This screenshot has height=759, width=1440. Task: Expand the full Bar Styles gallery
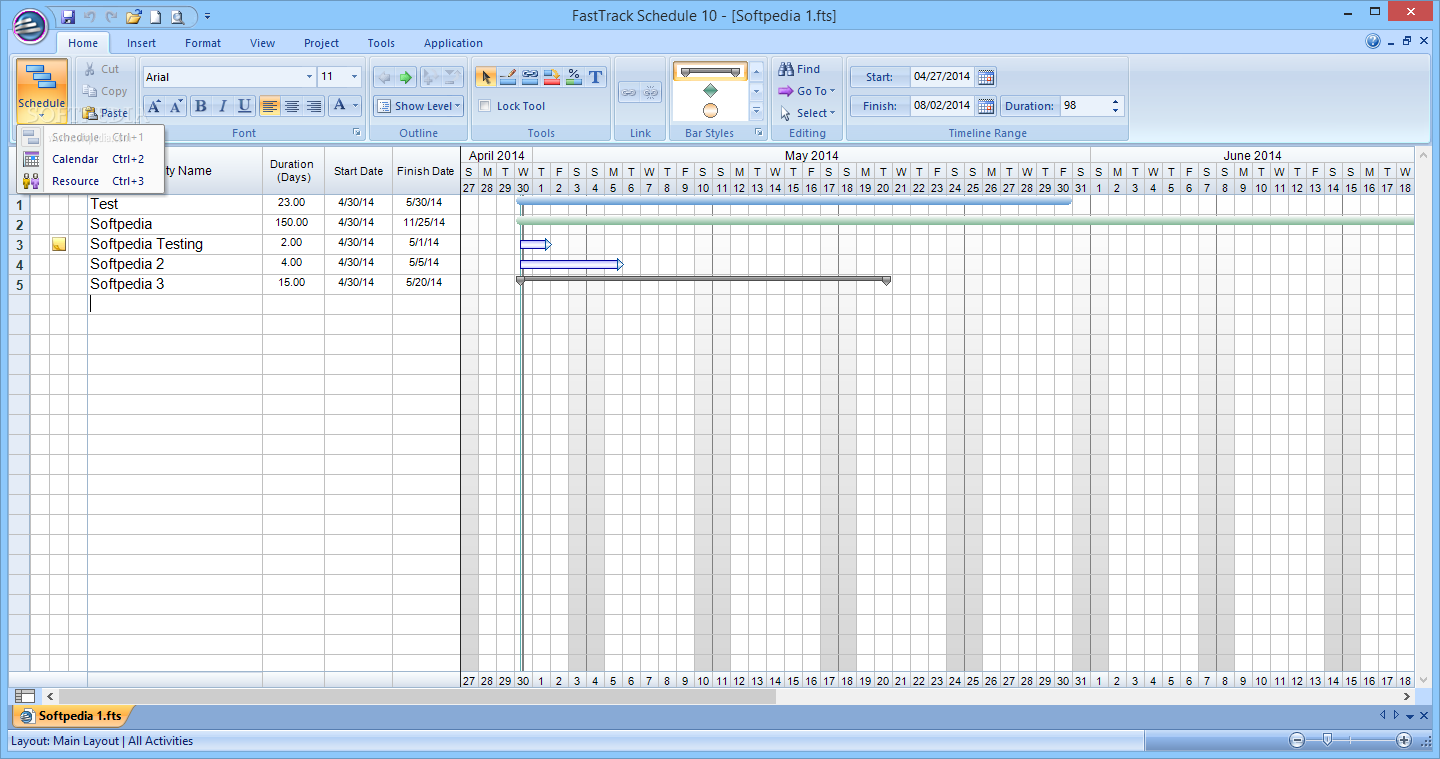pyautogui.click(x=757, y=111)
